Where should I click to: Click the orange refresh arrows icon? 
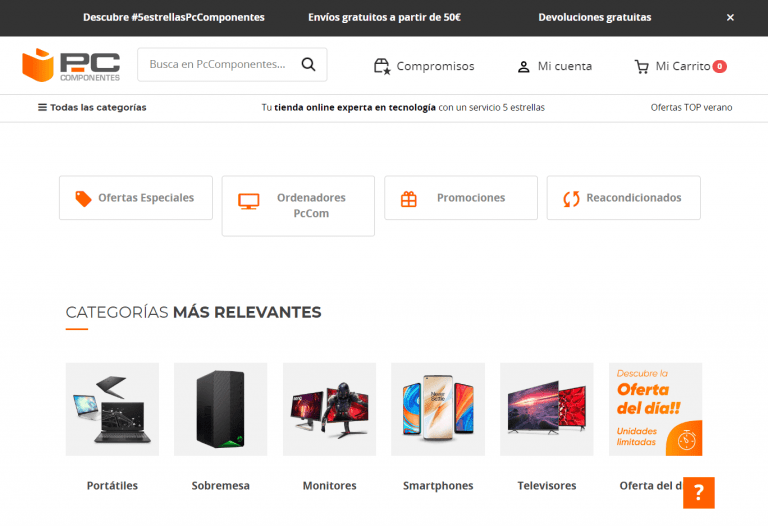point(571,198)
